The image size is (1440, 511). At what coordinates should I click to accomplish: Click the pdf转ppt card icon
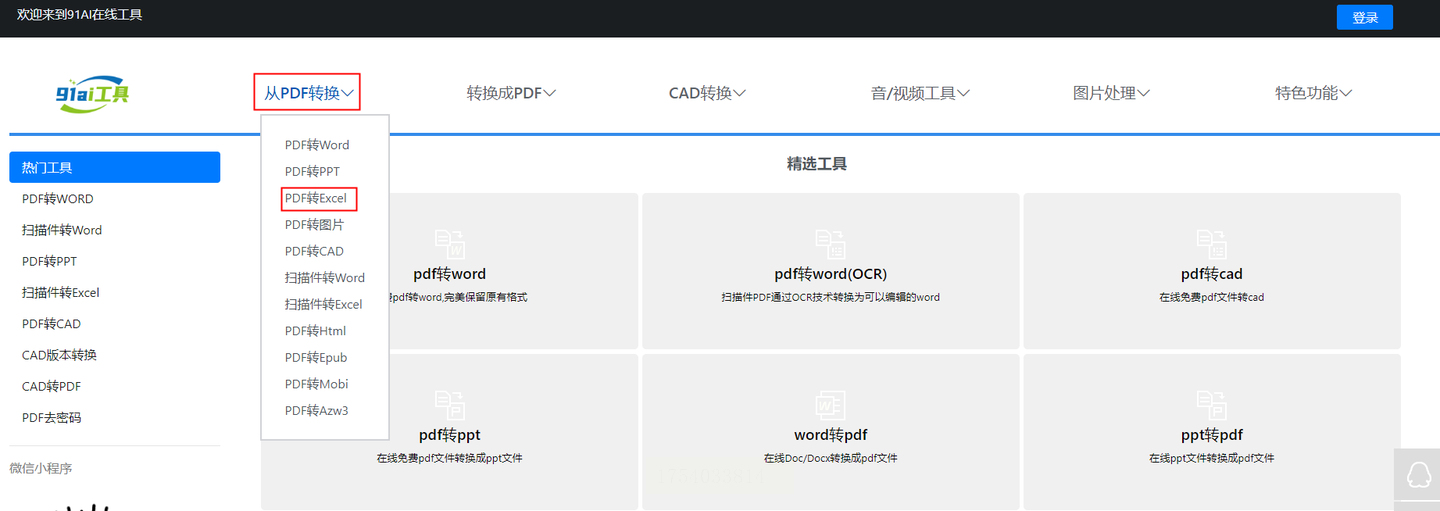(x=449, y=405)
